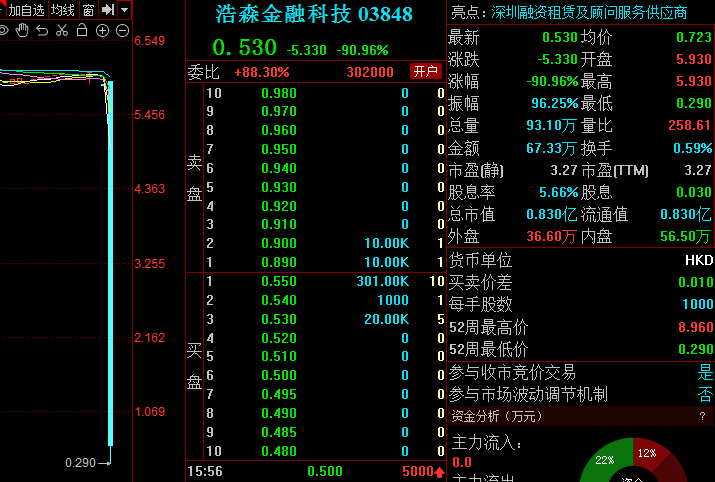Select buy level 3 price 0.530
The height and width of the screenshot is (482, 715).
click(279, 319)
